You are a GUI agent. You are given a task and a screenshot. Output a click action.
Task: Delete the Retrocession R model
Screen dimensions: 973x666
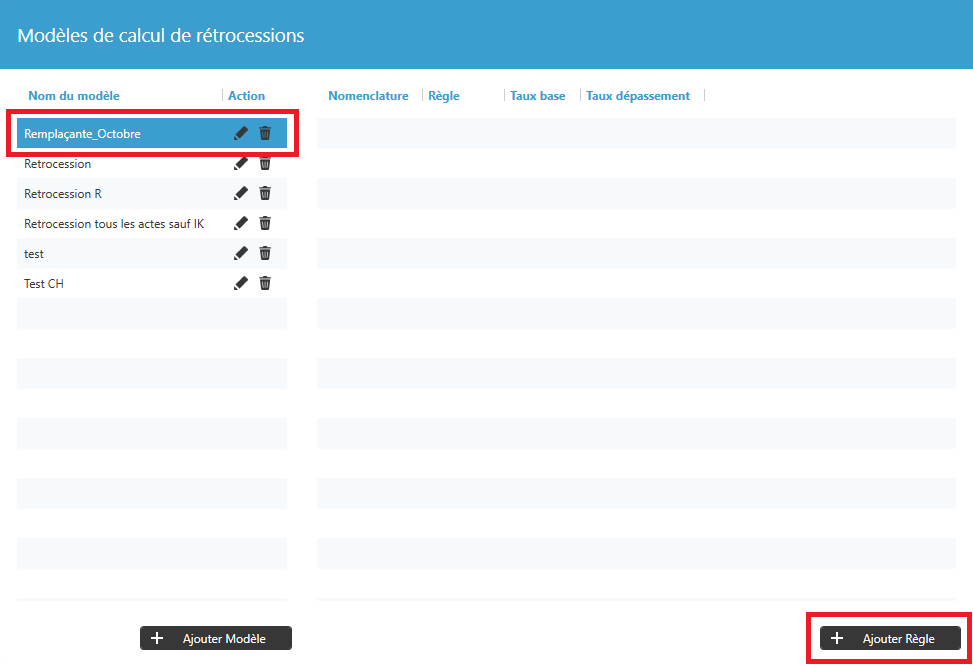(265, 193)
